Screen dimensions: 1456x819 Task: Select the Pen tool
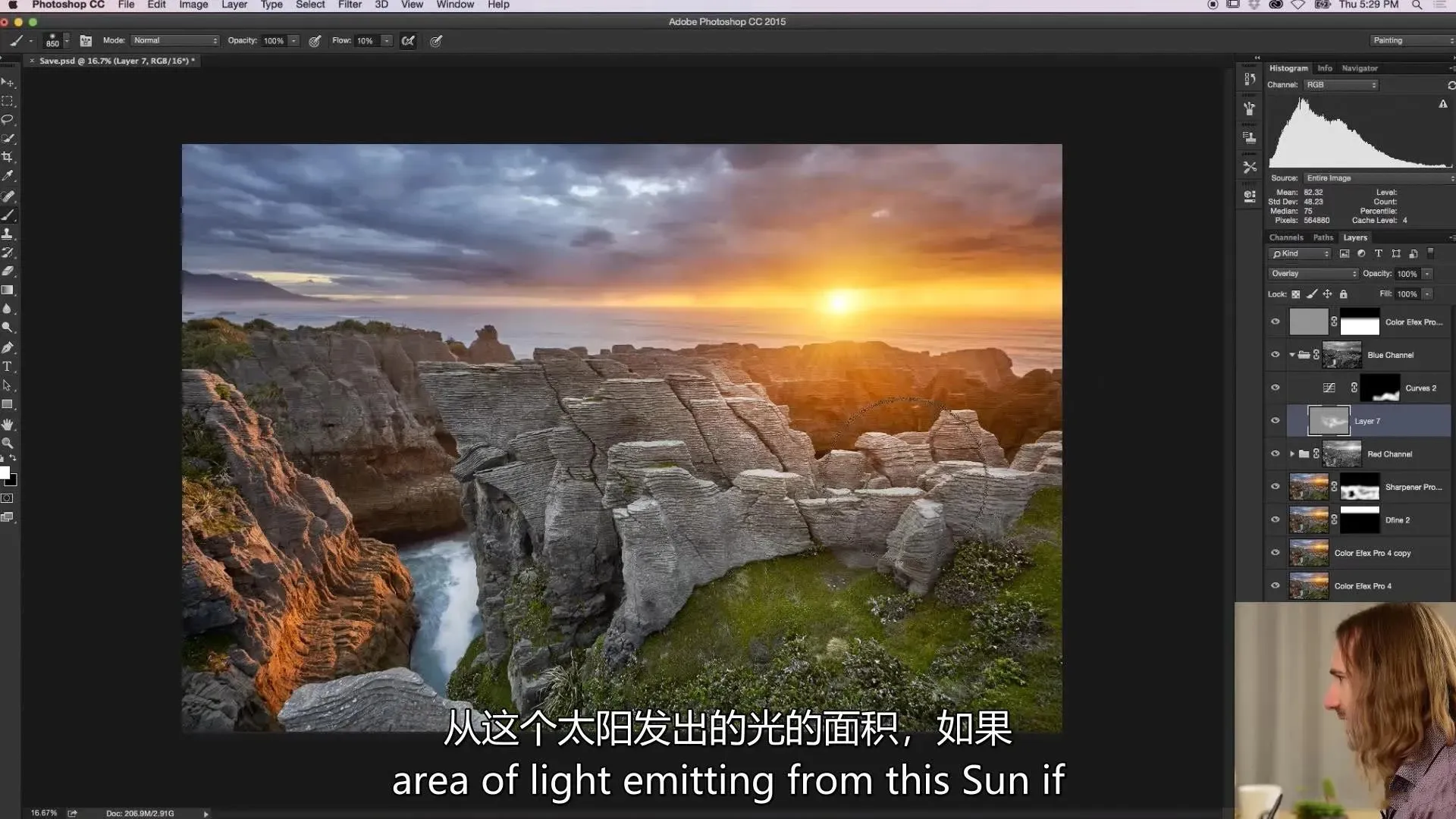8,347
